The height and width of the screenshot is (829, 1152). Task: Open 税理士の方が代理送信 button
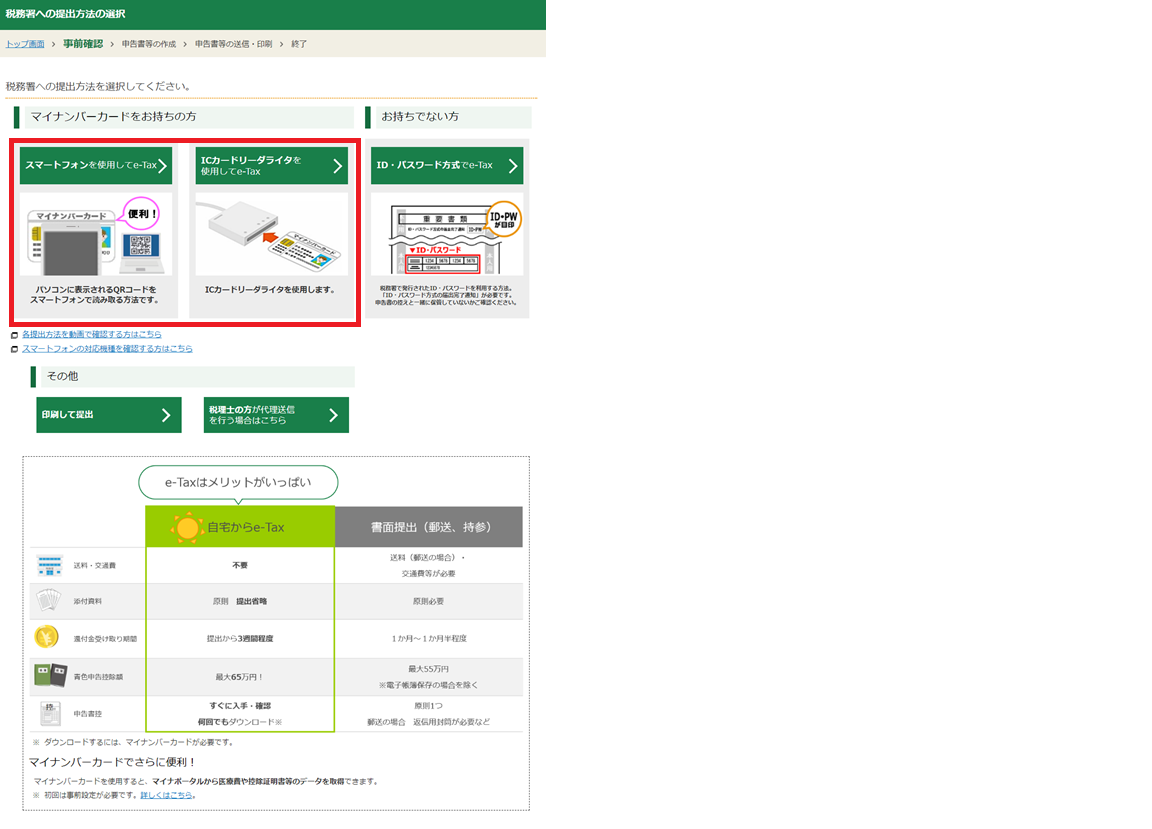pos(276,415)
